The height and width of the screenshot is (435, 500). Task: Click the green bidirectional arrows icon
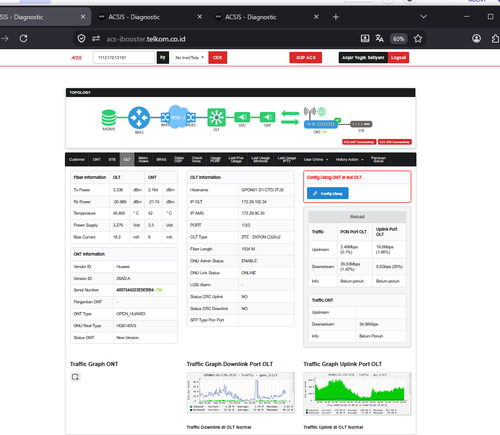[x=290, y=117]
